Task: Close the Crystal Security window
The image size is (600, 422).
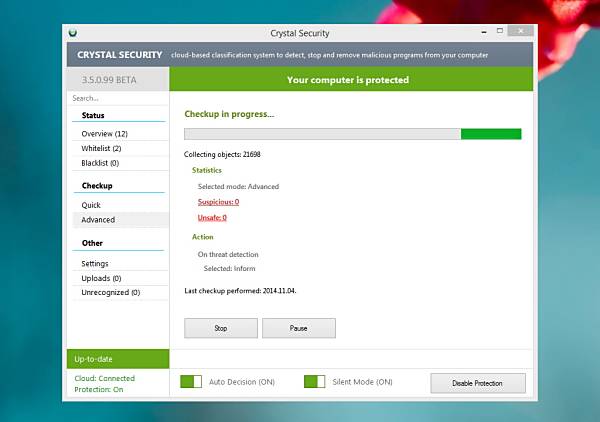Action: 520,31
